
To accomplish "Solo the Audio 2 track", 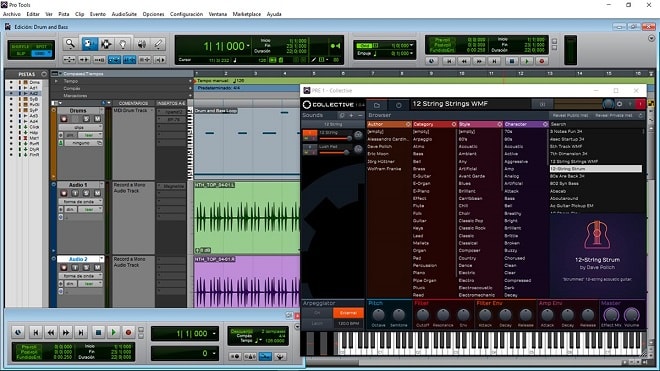I will (86, 267).
